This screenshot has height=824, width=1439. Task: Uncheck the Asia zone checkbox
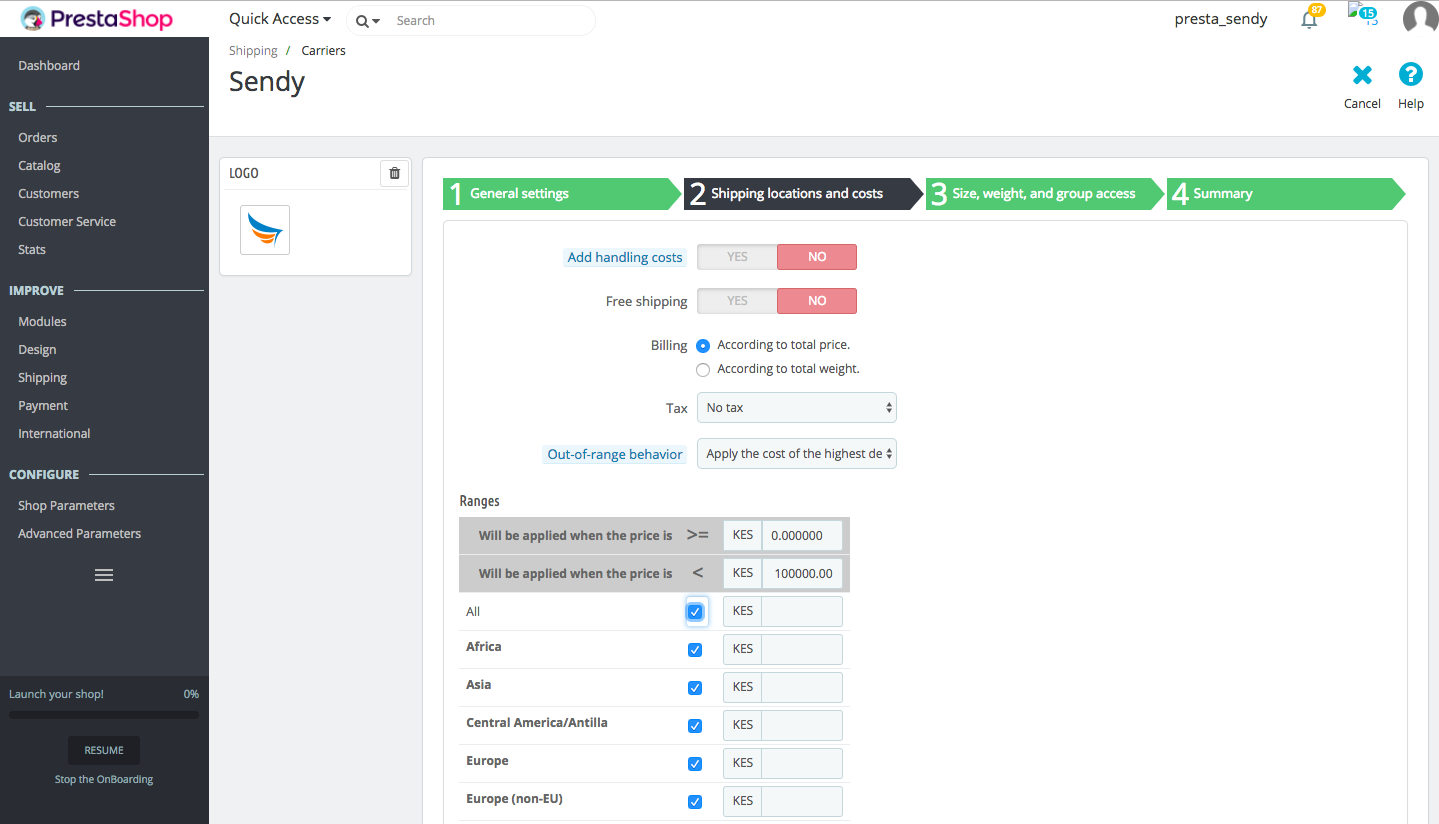695,688
